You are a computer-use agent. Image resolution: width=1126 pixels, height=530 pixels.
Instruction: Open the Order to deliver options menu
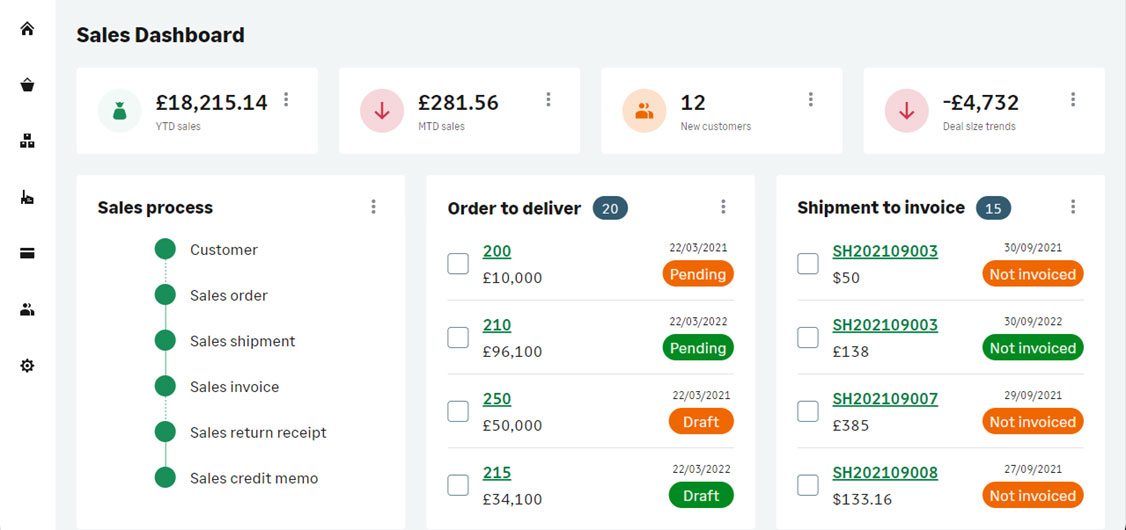click(x=723, y=207)
